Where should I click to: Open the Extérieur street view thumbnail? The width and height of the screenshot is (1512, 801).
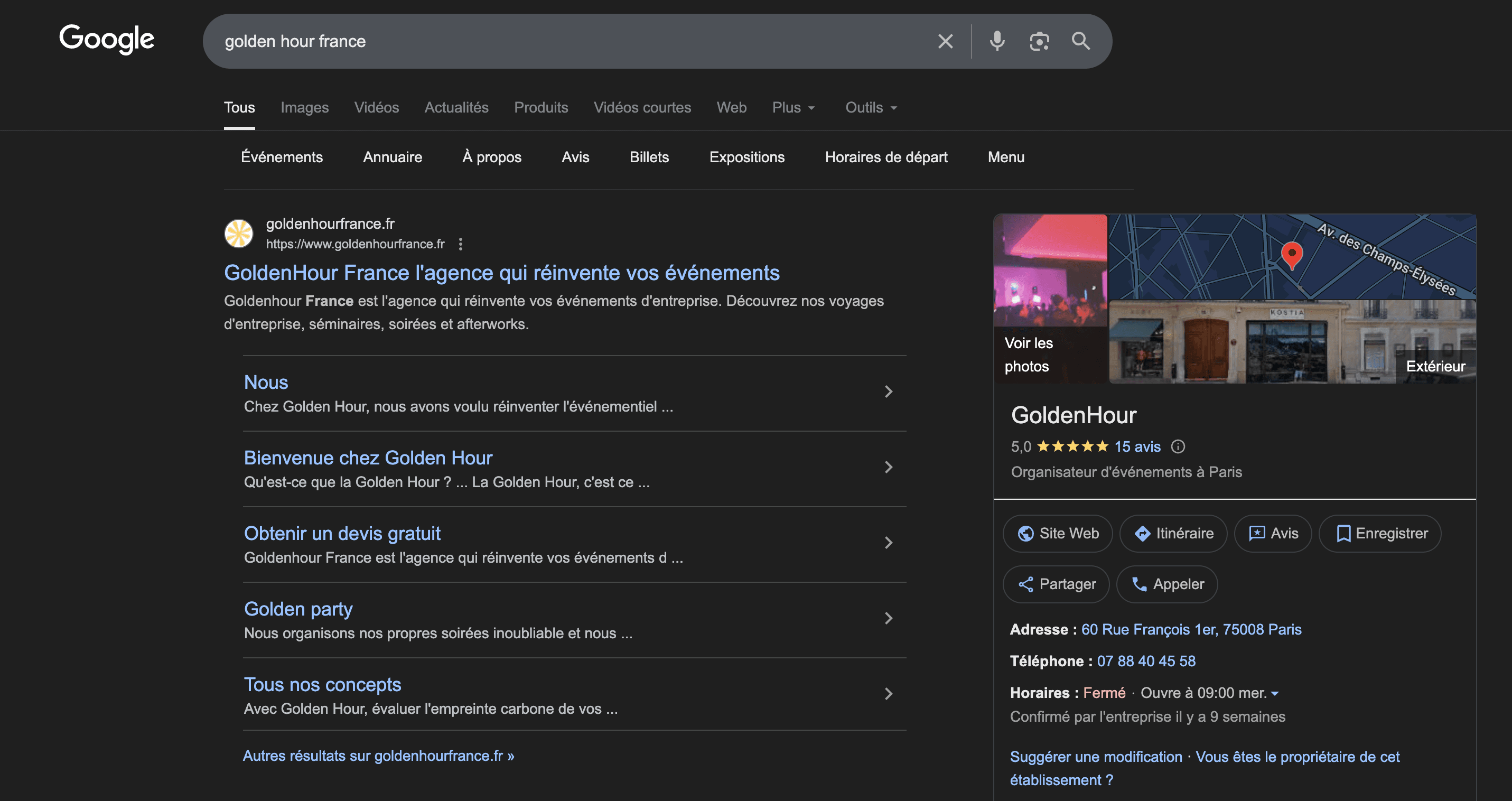[x=1292, y=342]
